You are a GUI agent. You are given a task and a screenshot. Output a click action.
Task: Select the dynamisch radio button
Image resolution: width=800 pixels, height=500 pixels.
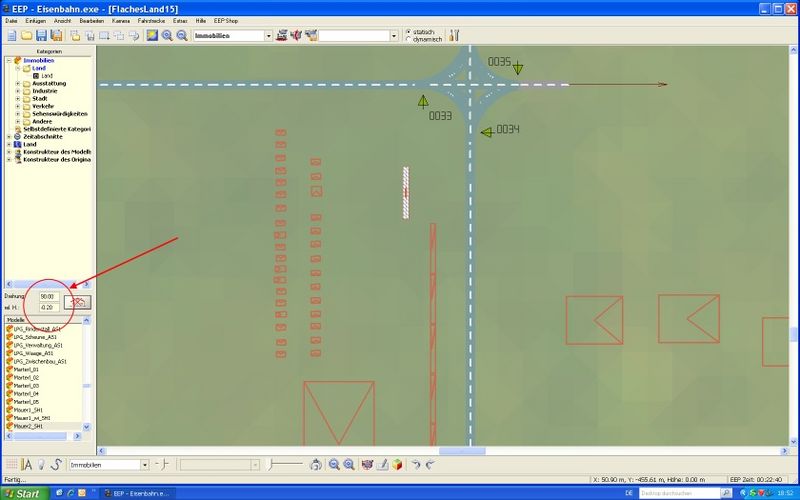pos(408,39)
